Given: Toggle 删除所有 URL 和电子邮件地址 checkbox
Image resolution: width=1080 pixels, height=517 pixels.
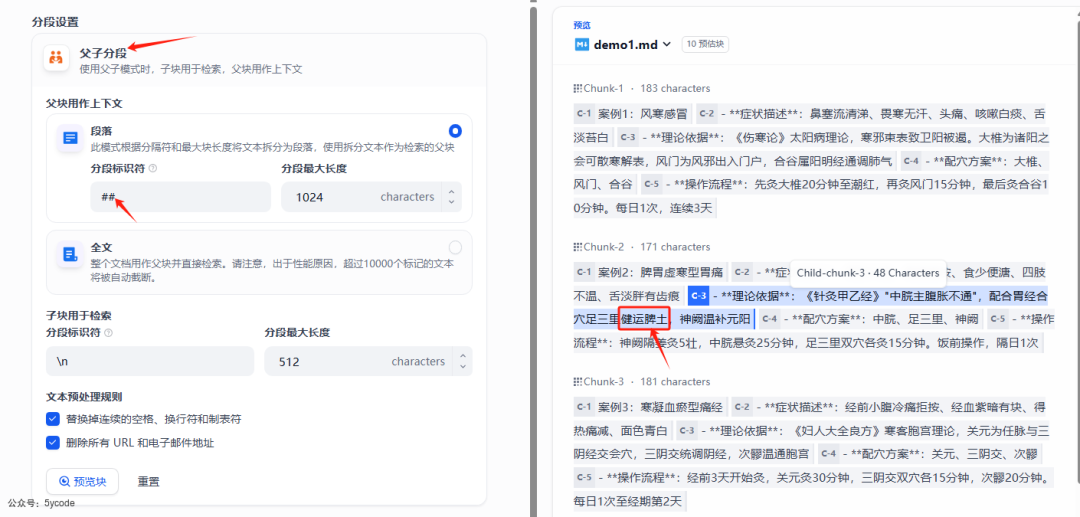Looking at the screenshot, I should 52,443.
